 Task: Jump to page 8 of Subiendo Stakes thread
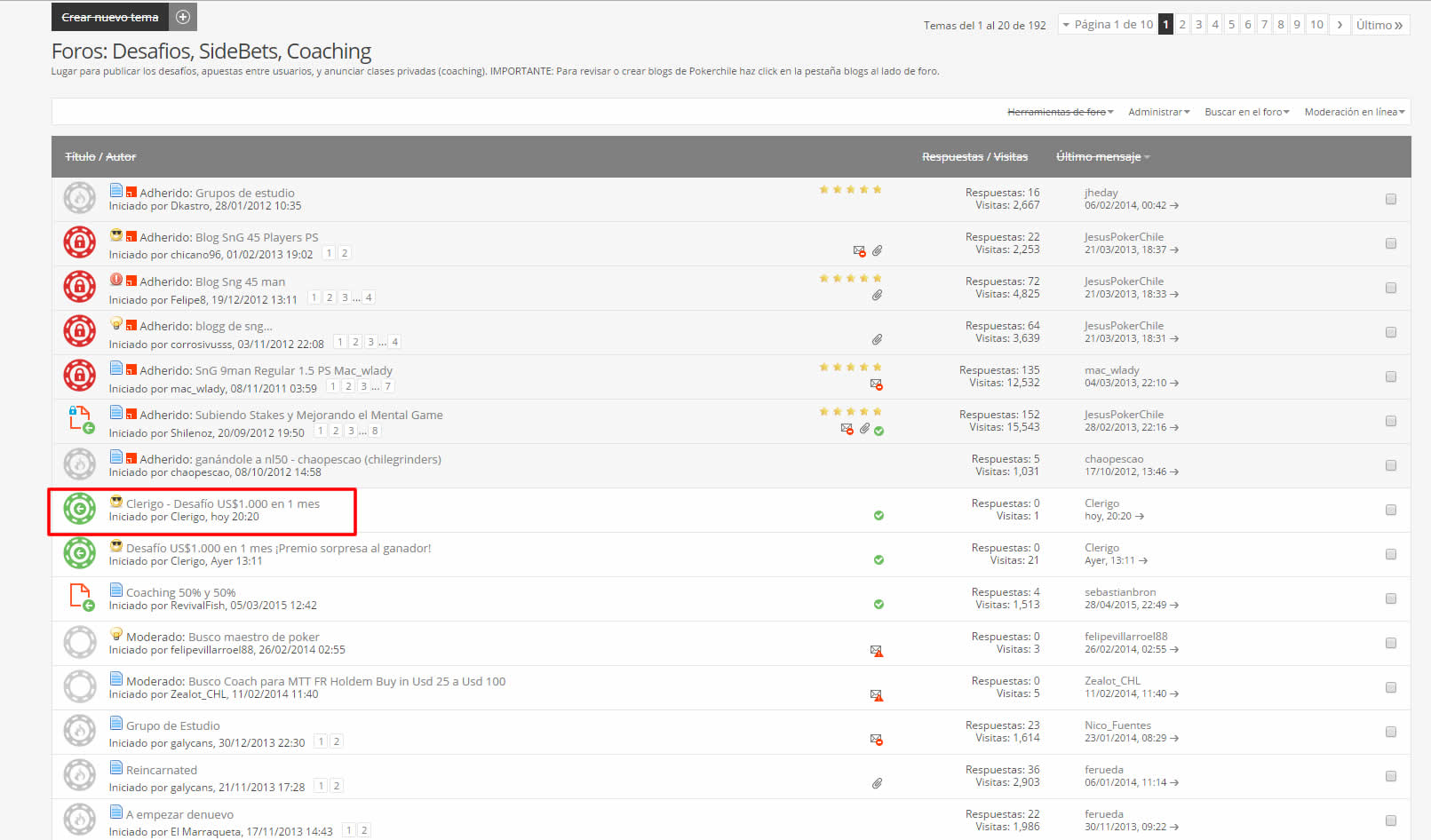point(375,431)
